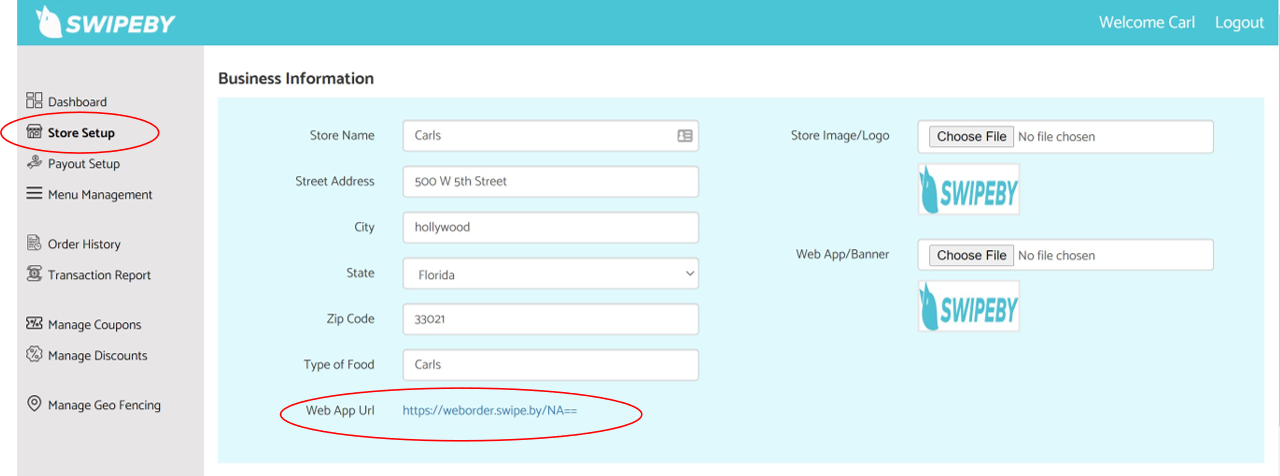
Task: Log out using the Logout link
Action: click(x=1239, y=22)
